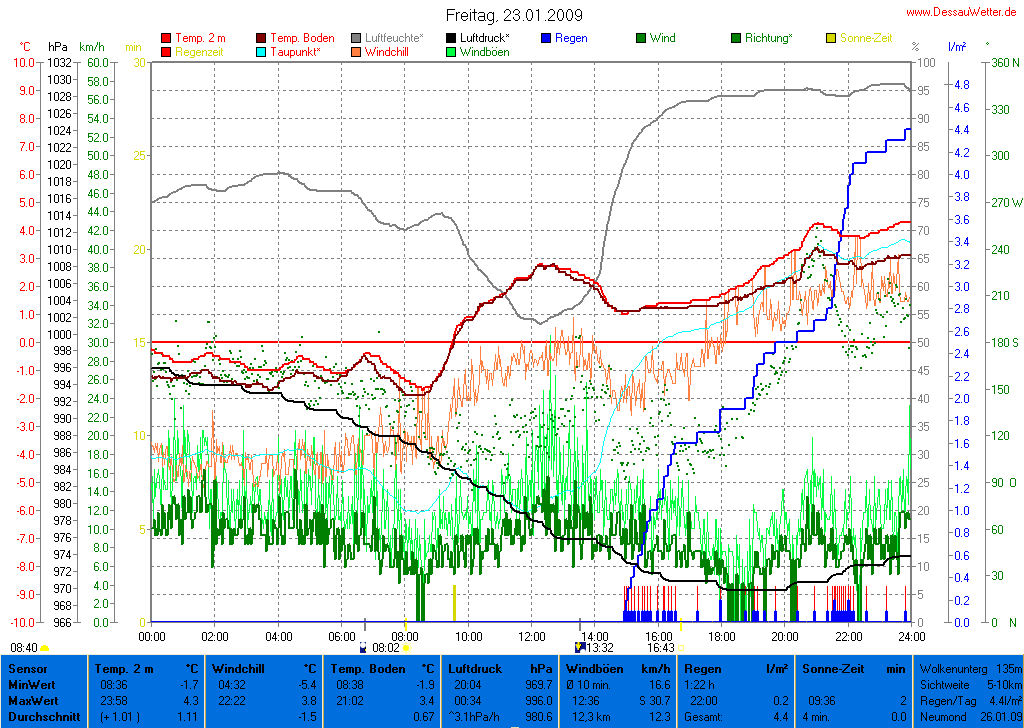Toggle the gray Luftfeuchte legend box
This screenshot has width=1024, height=728.
pos(356,38)
